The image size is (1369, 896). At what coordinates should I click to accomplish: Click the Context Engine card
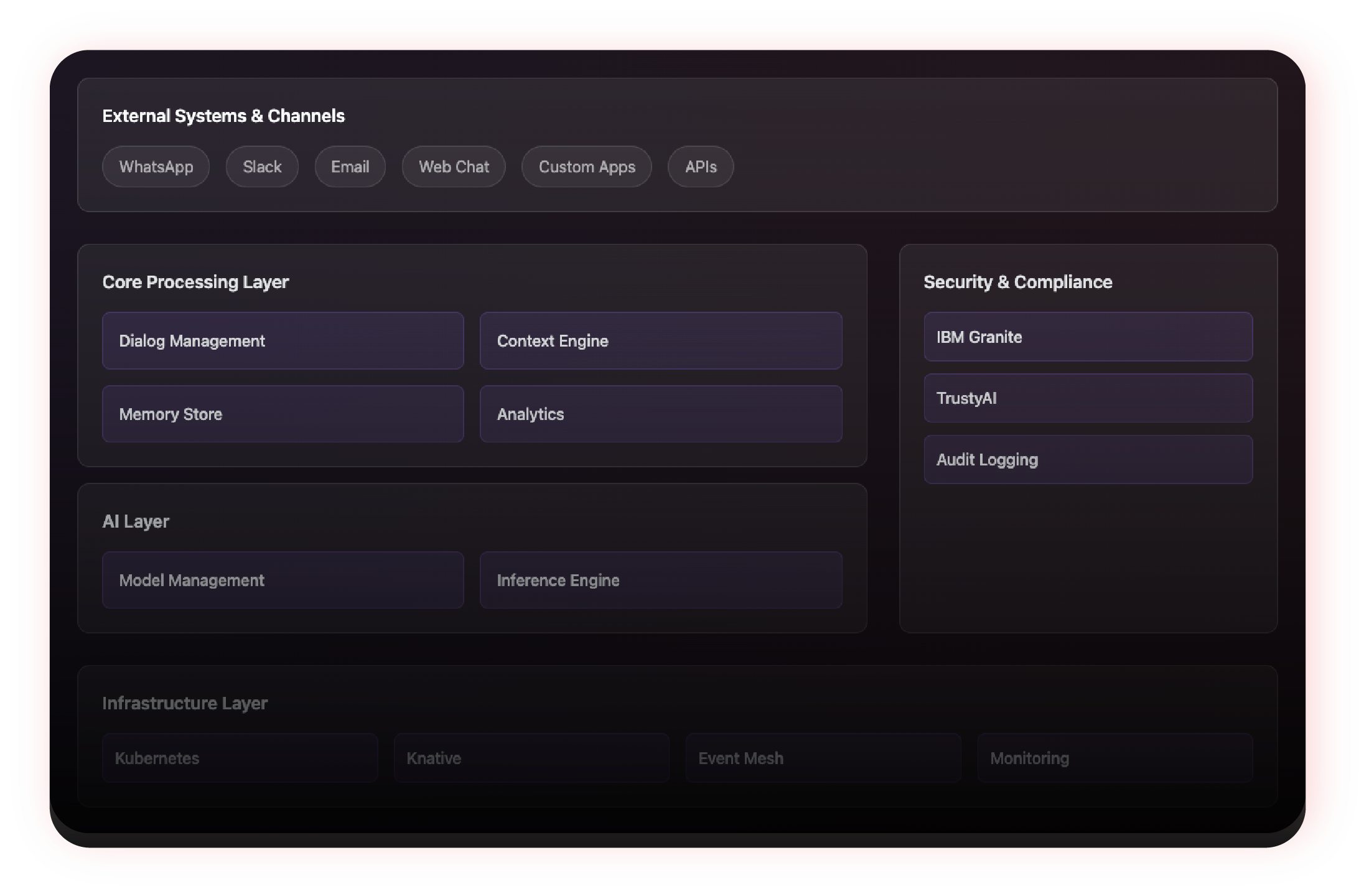[x=660, y=341]
